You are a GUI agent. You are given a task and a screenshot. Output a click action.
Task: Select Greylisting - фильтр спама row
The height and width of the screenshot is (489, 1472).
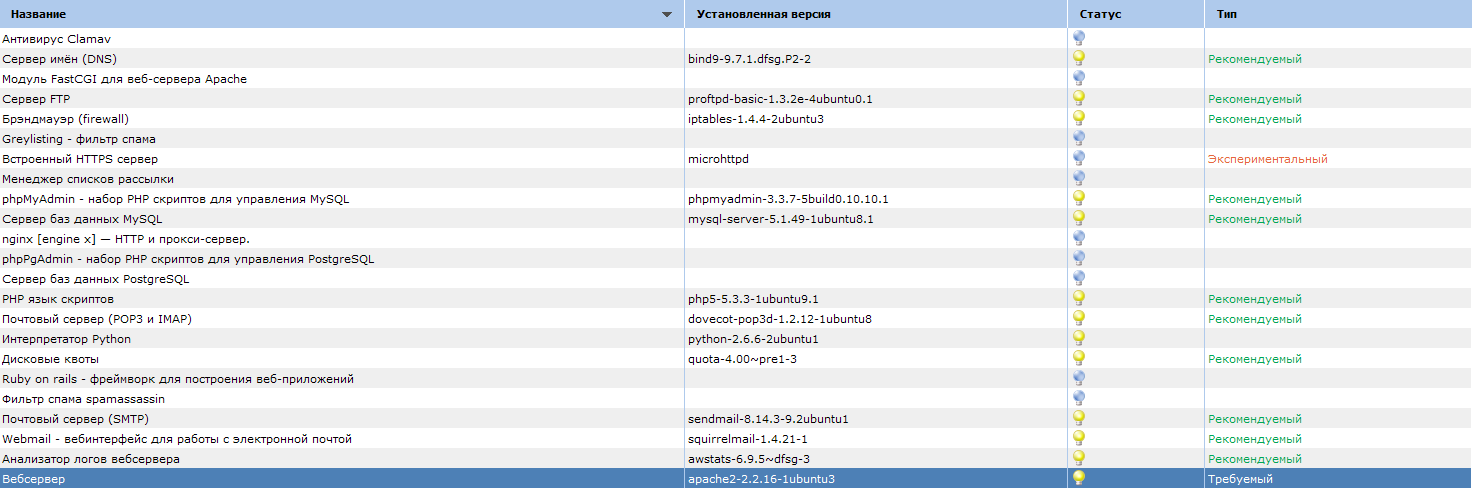coord(736,138)
